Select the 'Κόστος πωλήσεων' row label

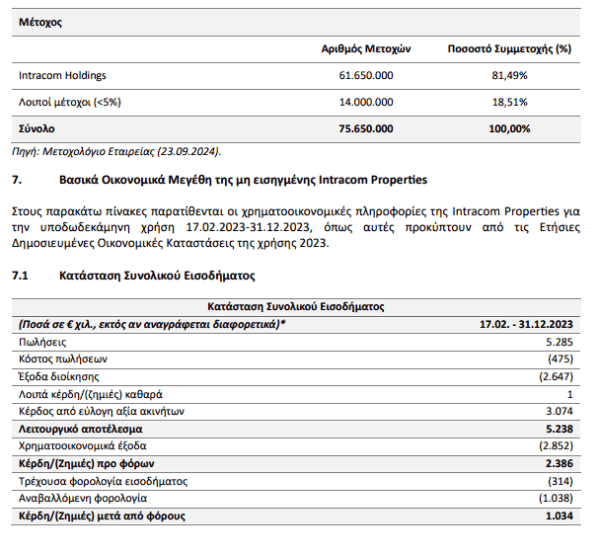pos(63,359)
